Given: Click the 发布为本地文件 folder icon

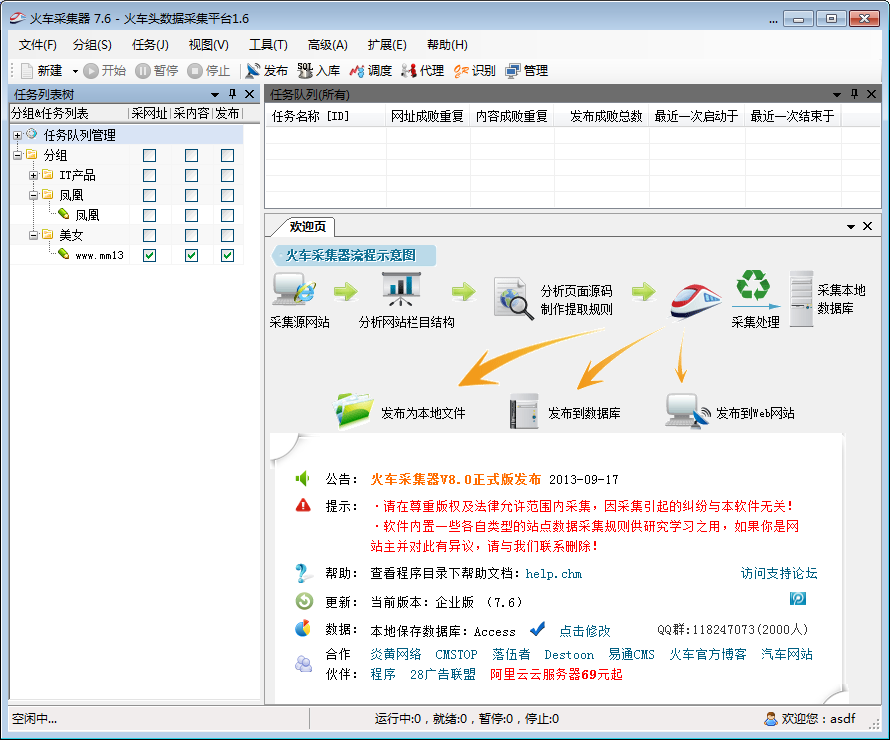Looking at the screenshot, I should pos(353,411).
